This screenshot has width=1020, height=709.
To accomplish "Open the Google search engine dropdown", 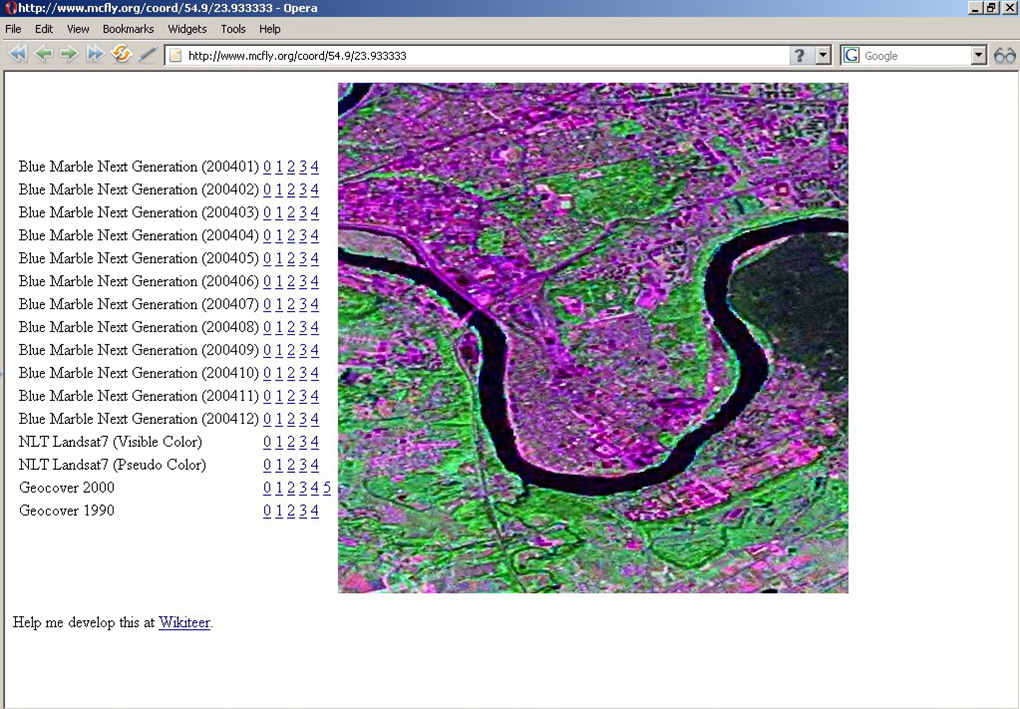I will (x=979, y=56).
